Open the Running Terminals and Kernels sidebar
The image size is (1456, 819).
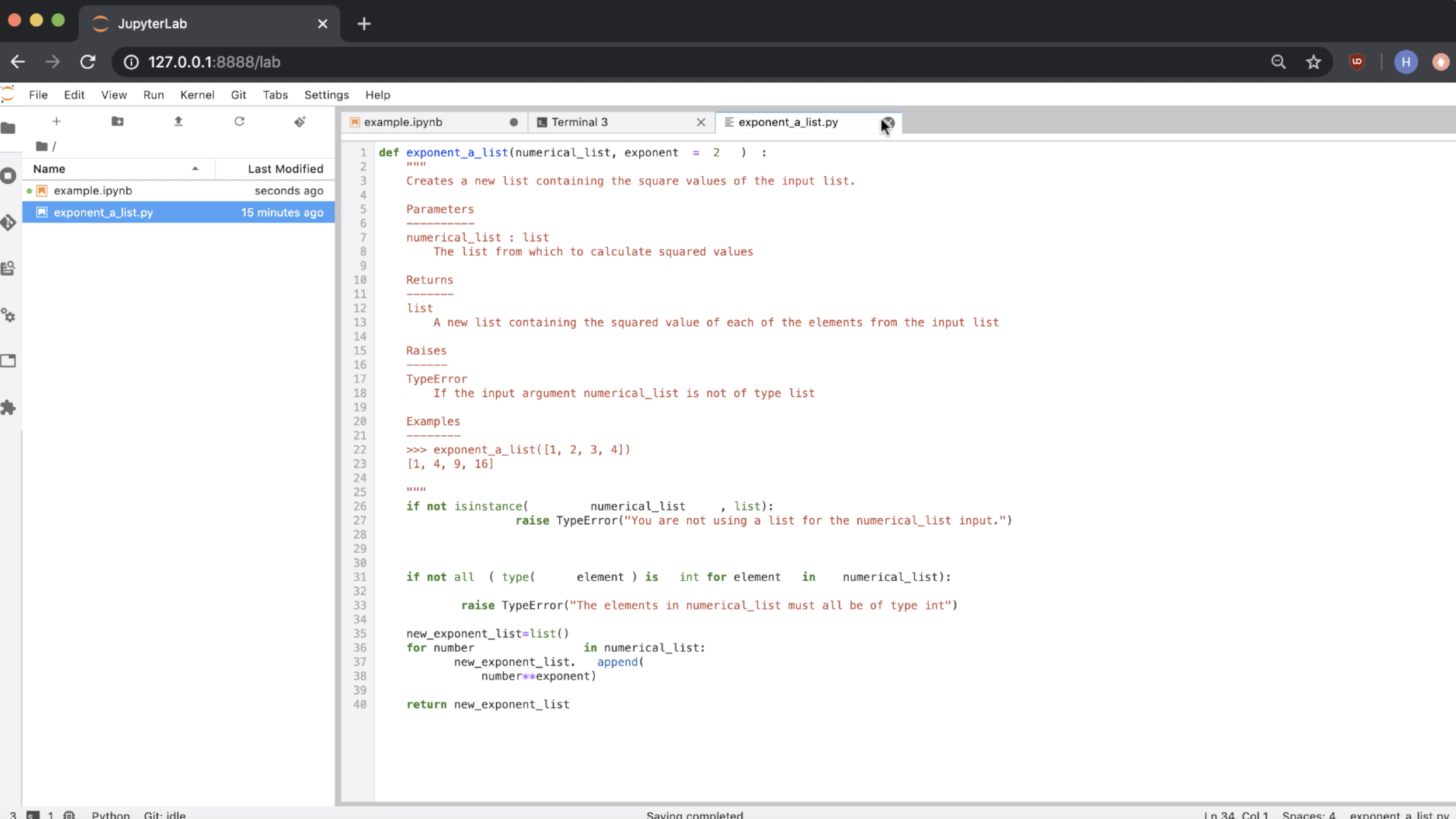(9, 176)
